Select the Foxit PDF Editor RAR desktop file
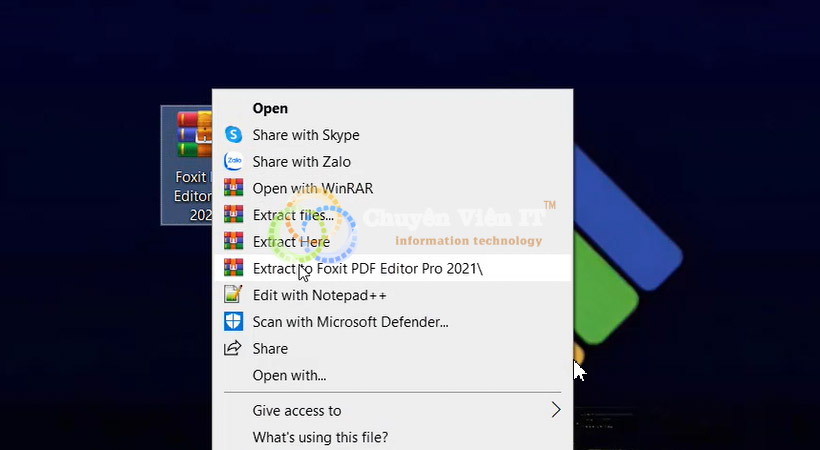Image resolution: width=820 pixels, height=450 pixels. point(187,165)
